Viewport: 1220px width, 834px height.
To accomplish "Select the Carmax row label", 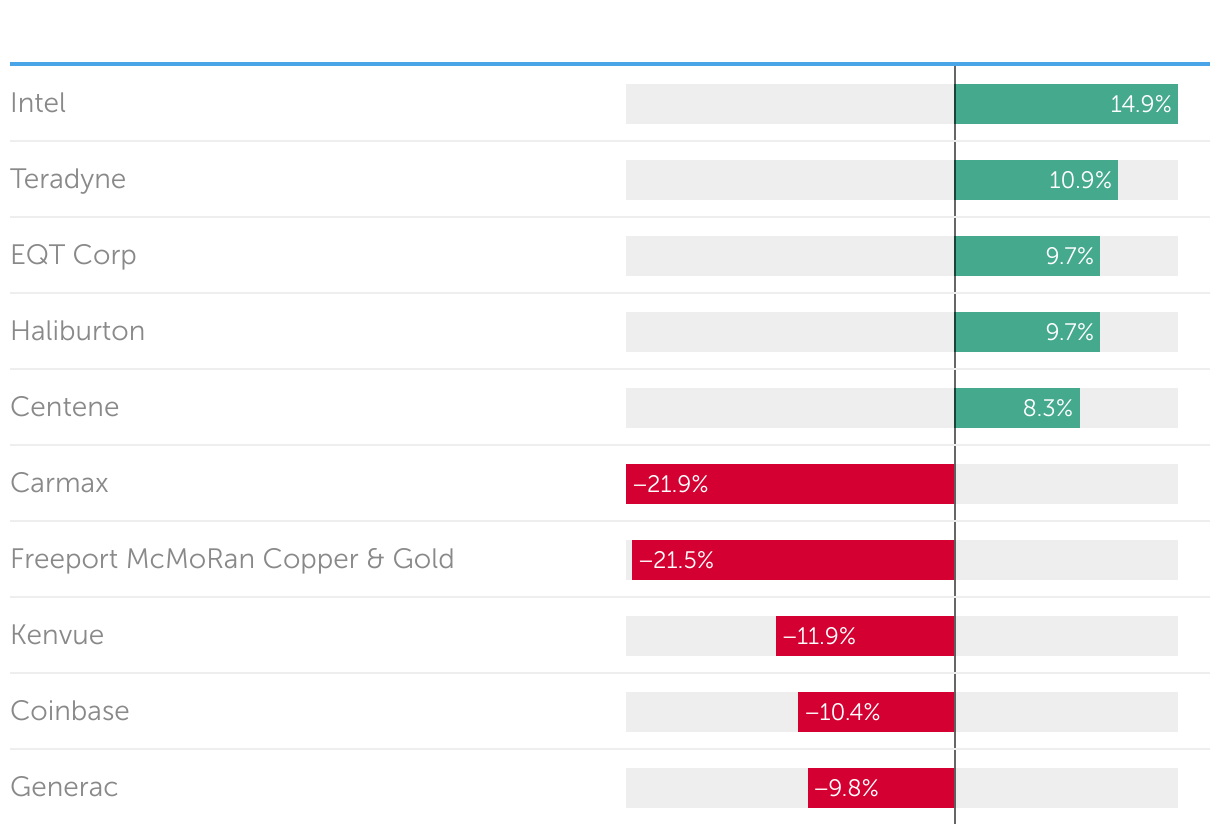I will coord(59,483).
